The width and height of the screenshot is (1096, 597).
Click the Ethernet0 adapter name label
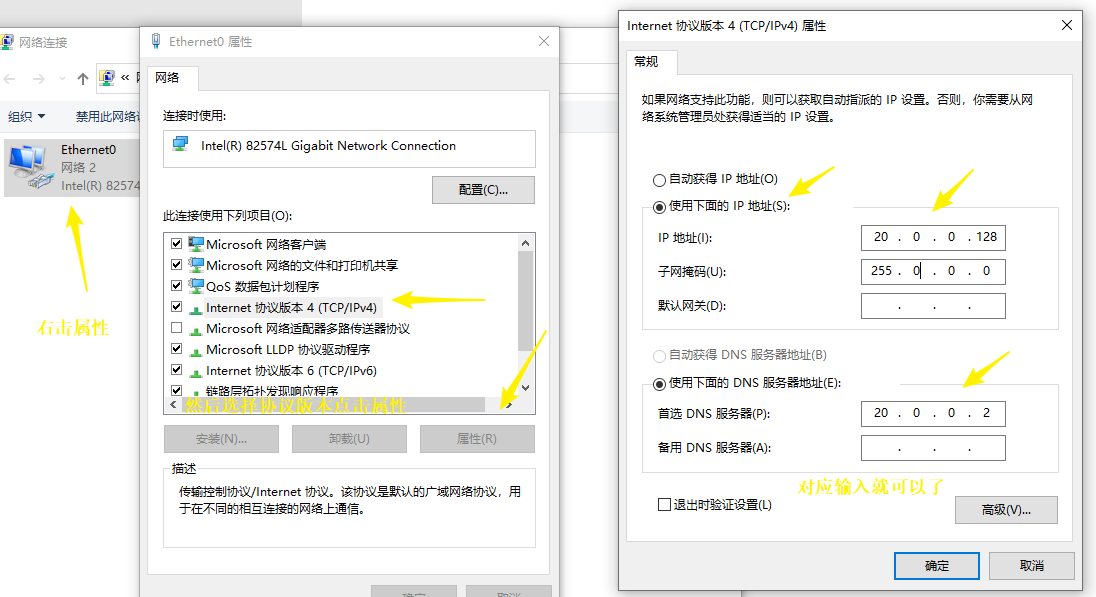click(x=88, y=150)
